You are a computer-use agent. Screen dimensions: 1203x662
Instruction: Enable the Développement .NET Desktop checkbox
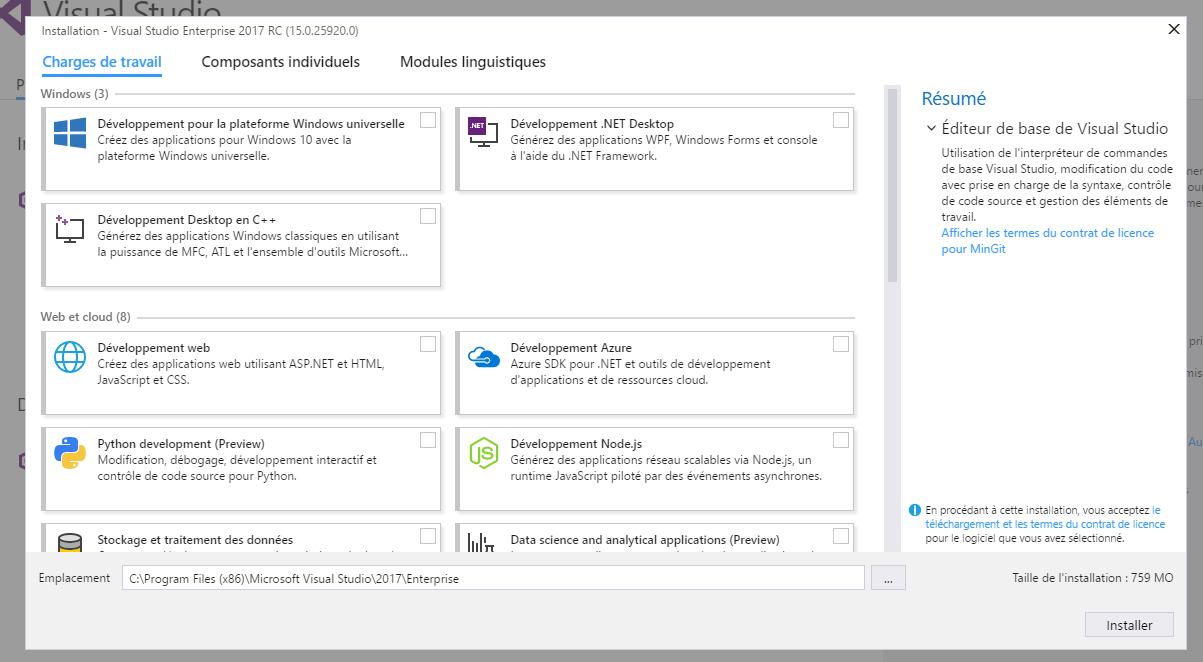pyautogui.click(x=840, y=120)
